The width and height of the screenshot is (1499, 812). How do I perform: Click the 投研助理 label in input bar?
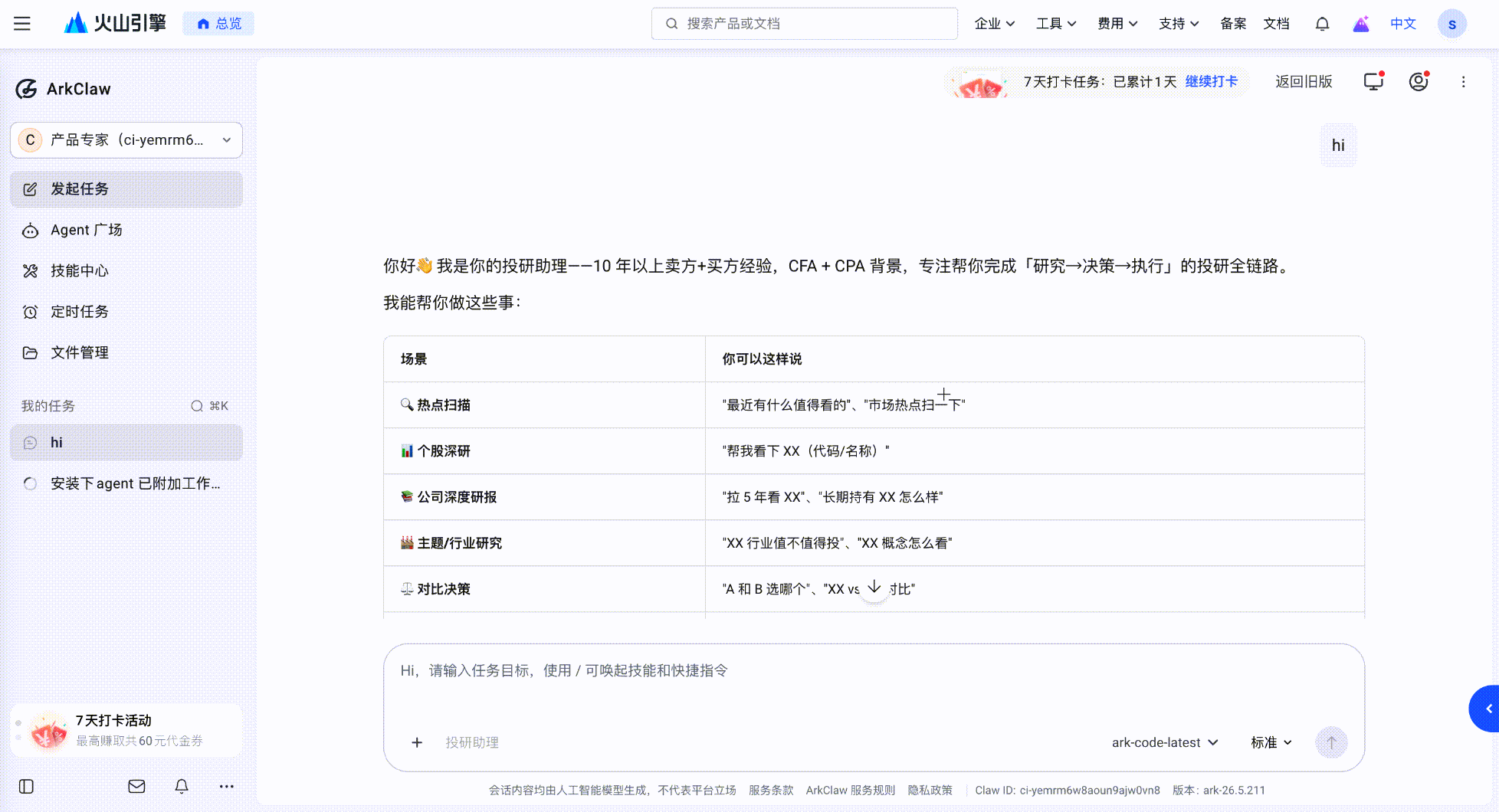(472, 742)
